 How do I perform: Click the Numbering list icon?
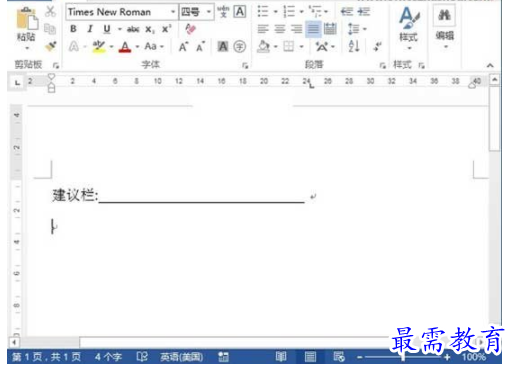289,12
